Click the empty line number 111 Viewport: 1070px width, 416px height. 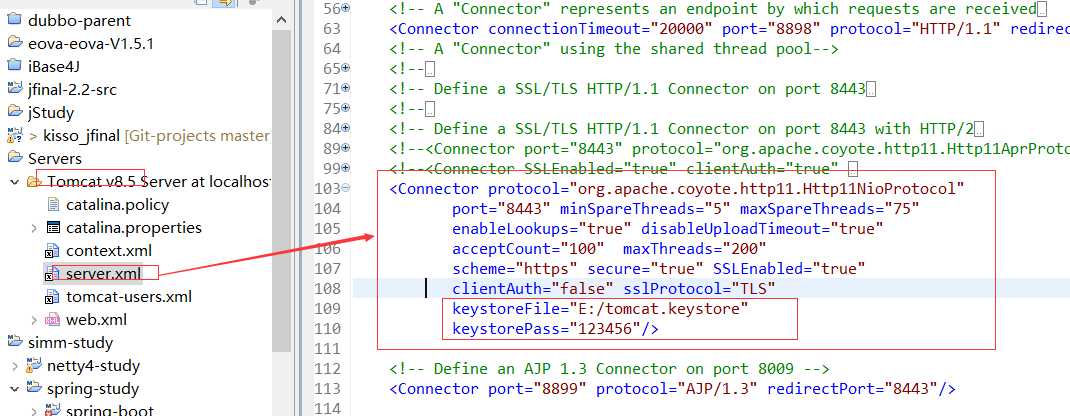point(327,348)
